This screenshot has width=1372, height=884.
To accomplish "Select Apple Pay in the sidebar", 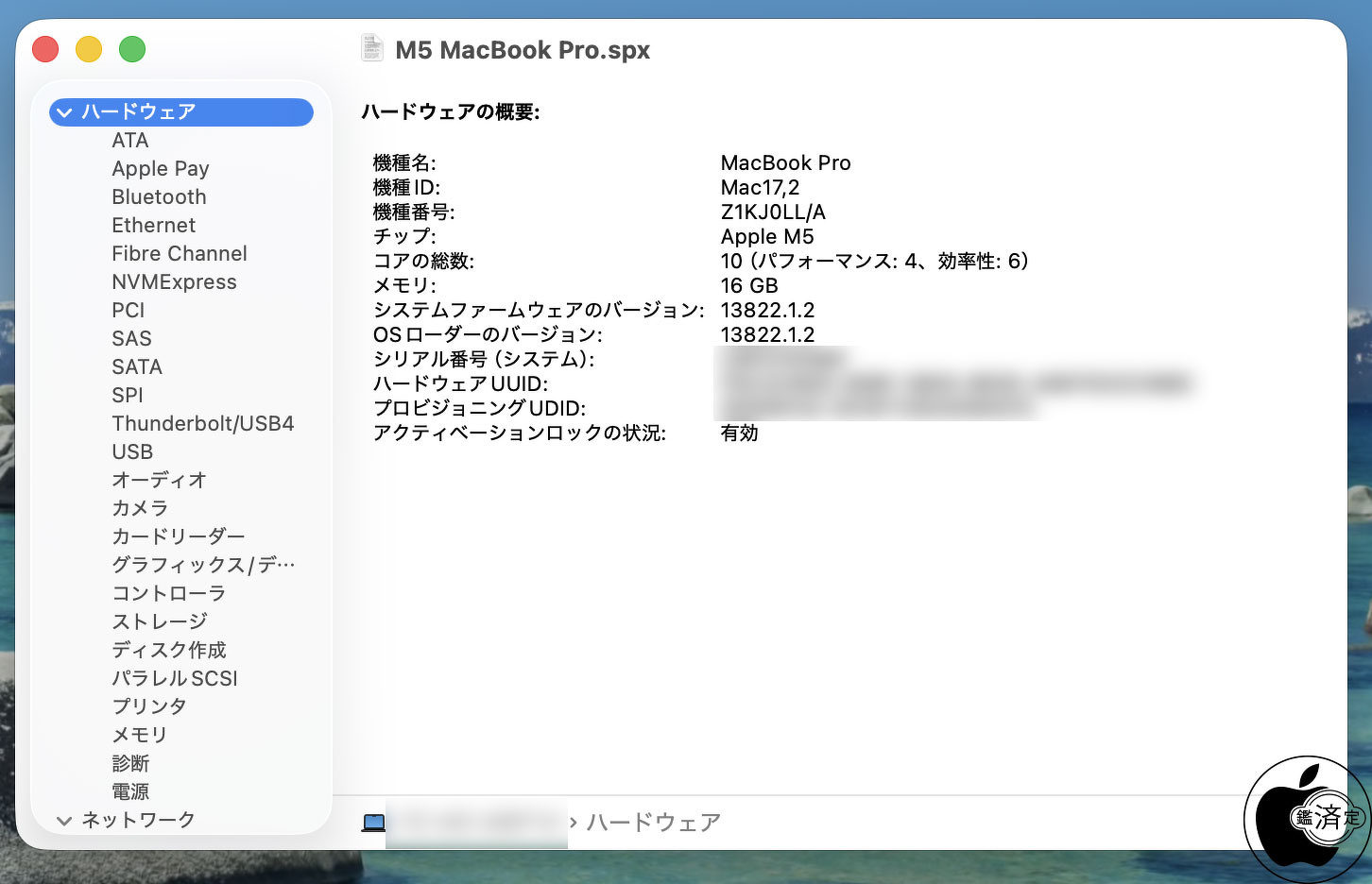I will pyautogui.click(x=160, y=169).
